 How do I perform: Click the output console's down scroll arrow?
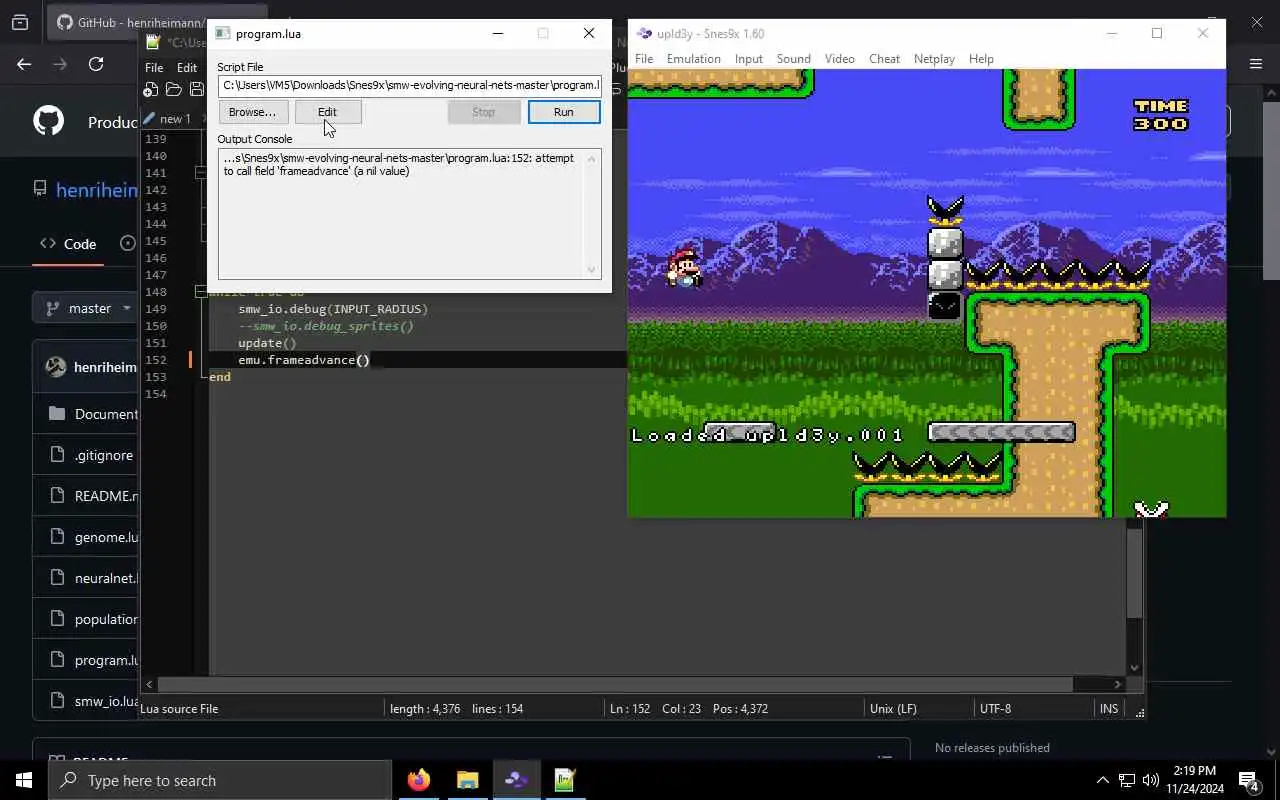click(592, 270)
